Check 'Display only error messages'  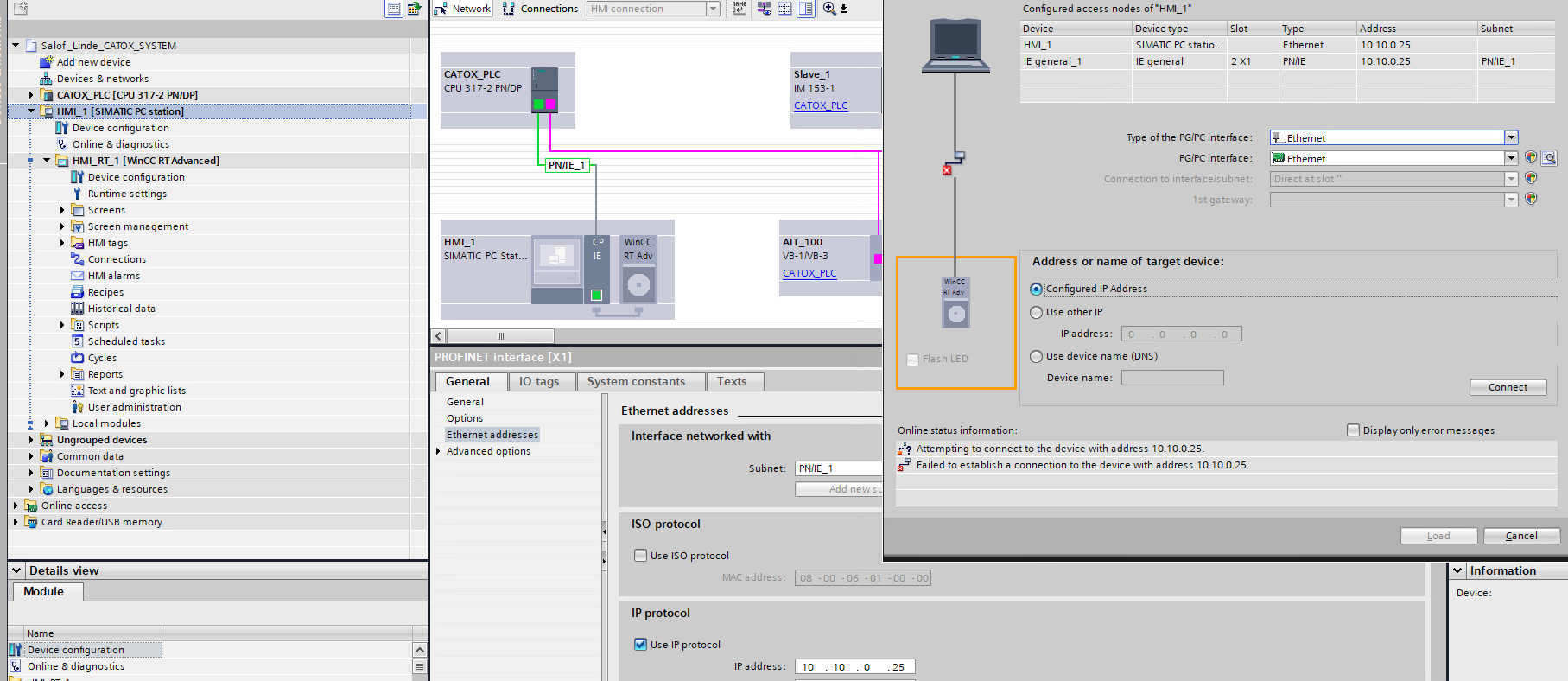tap(1354, 430)
